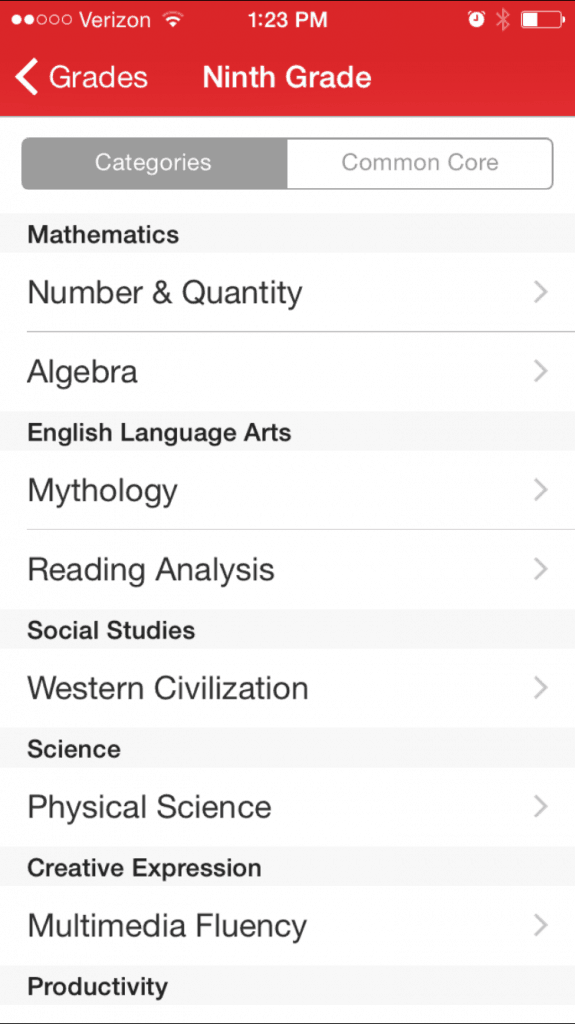Expand Number & Quantity chevron
The height and width of the screenshot is (1024, 575).
point(540,292)
